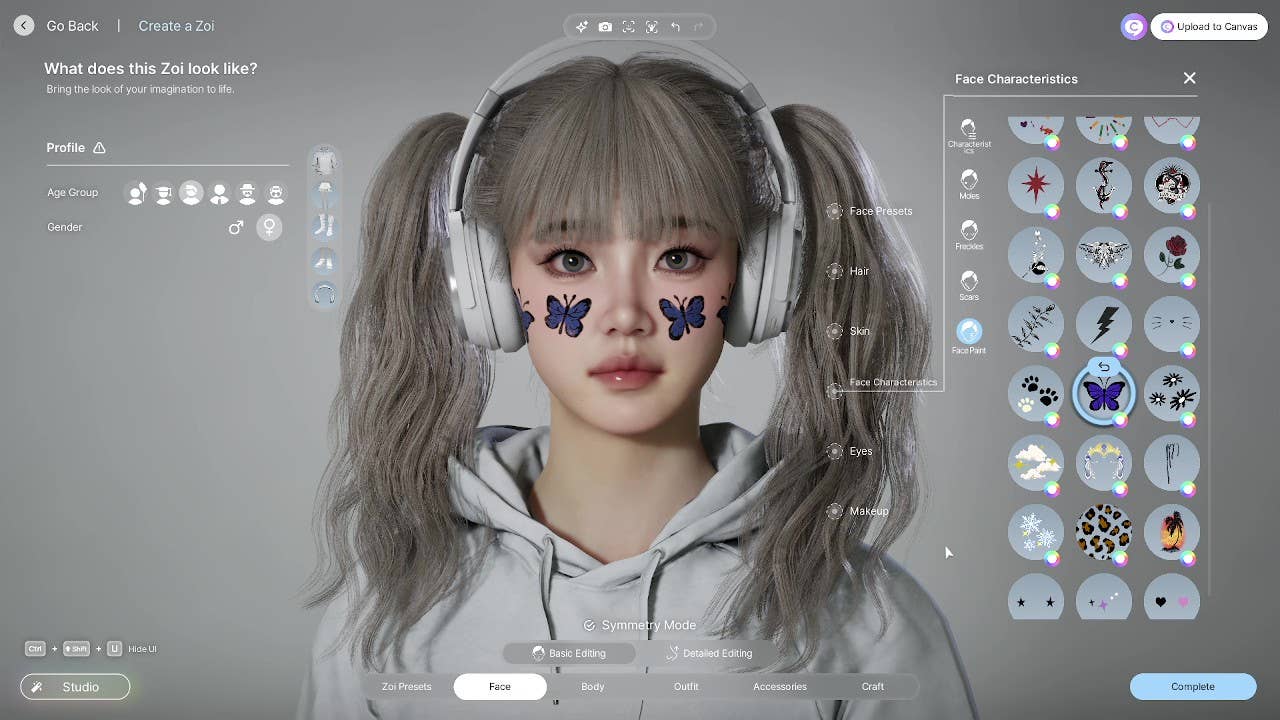Choose the skull face paint
Image resolution: width=1280 pixels, height=720 pixels.
point(1171,185)
